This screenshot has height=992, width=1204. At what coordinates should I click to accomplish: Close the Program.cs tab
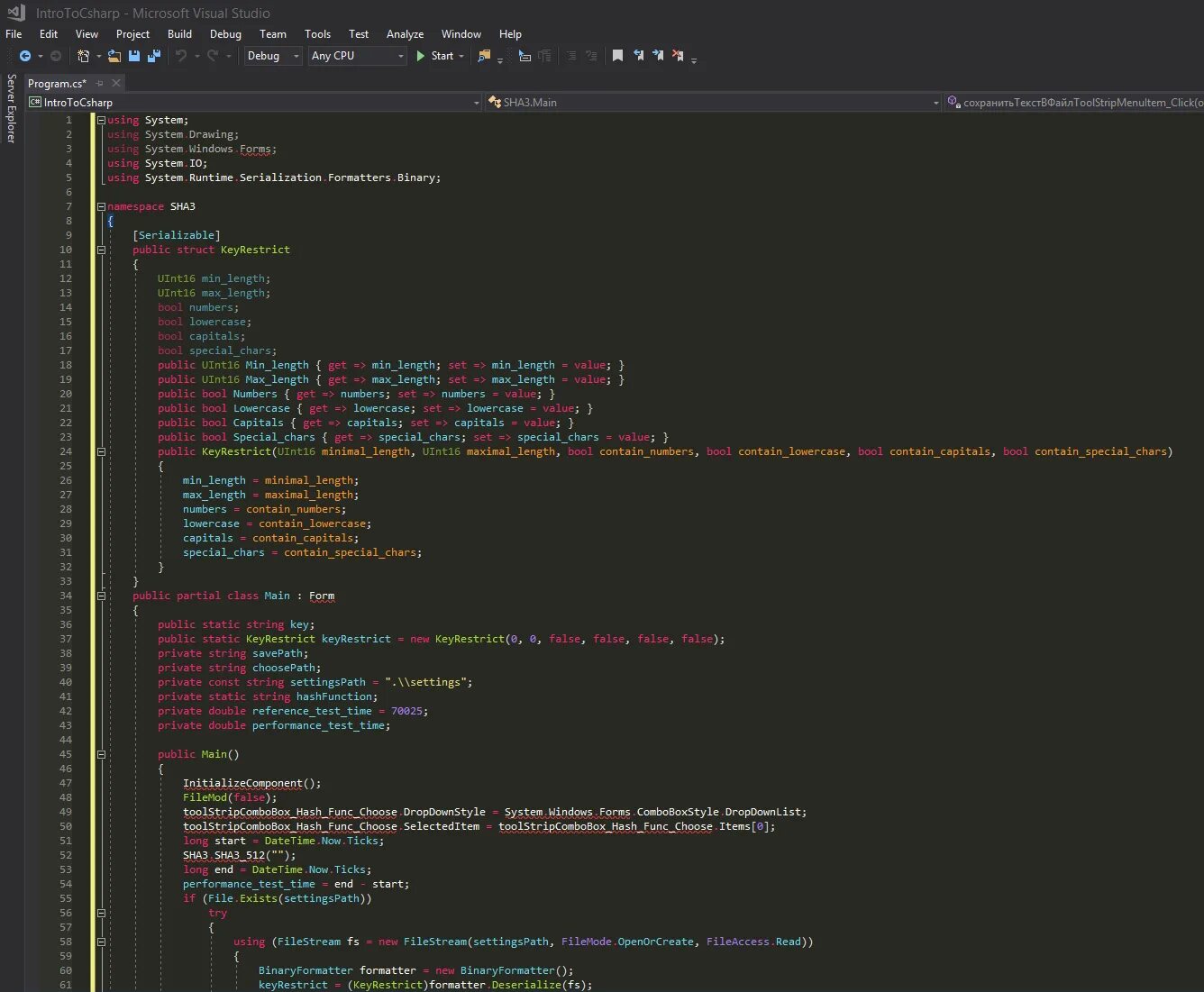click(116, 83)
